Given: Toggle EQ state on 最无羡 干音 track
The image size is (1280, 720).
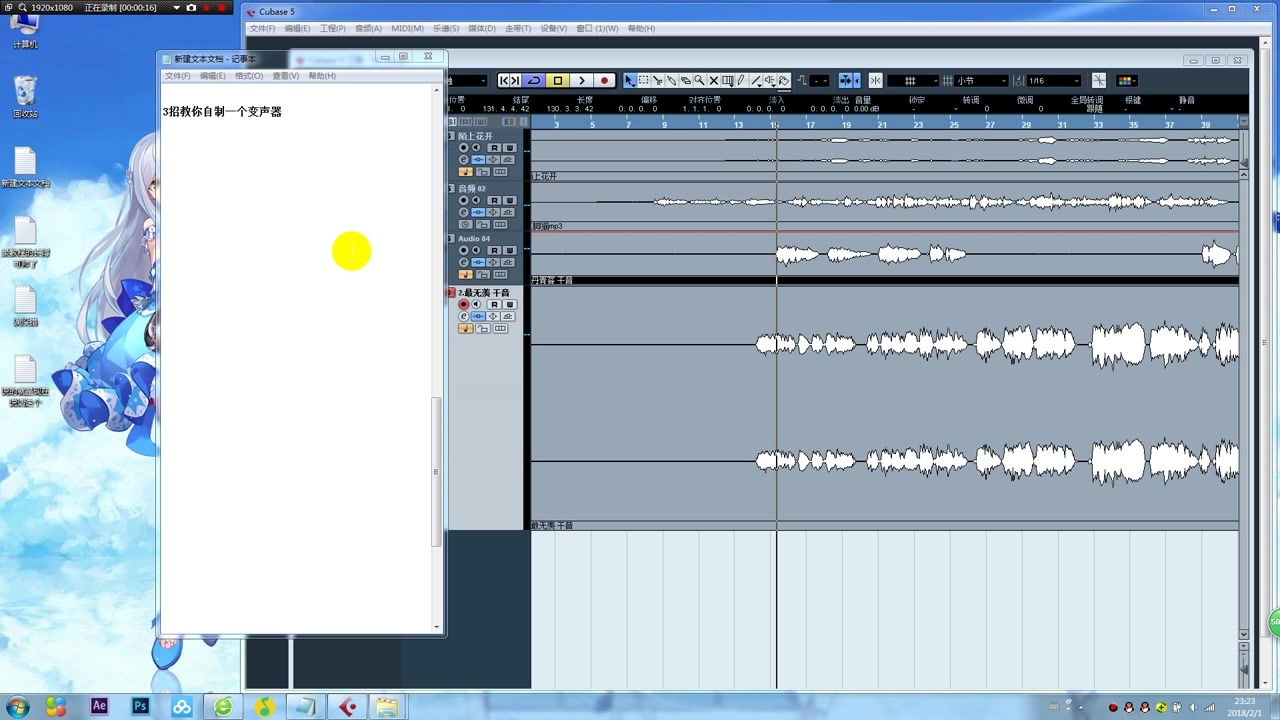Looking at the screenshot, I should 493,316.
